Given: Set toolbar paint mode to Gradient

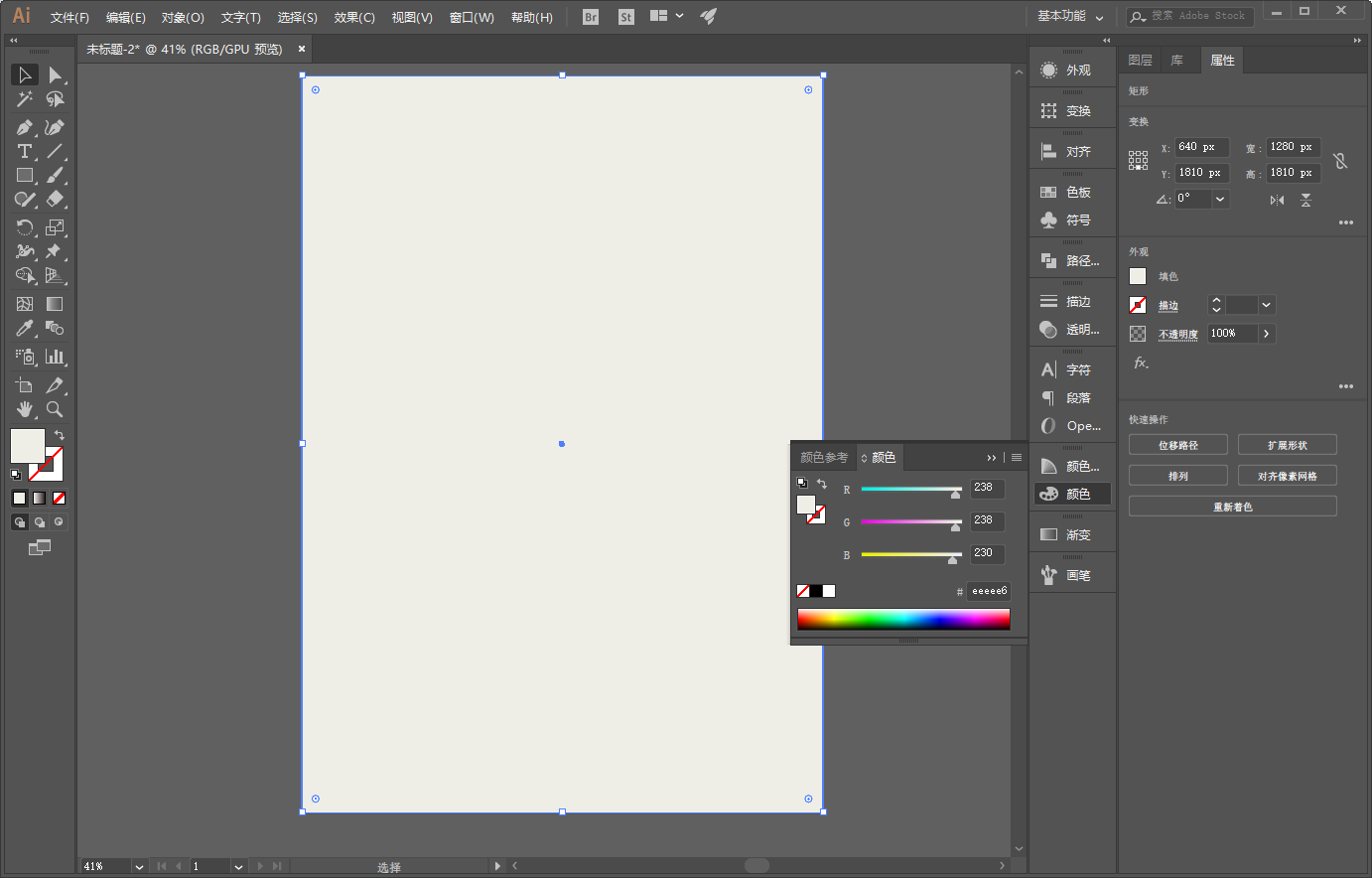Looking at the screenshot, I should (40, 499).
